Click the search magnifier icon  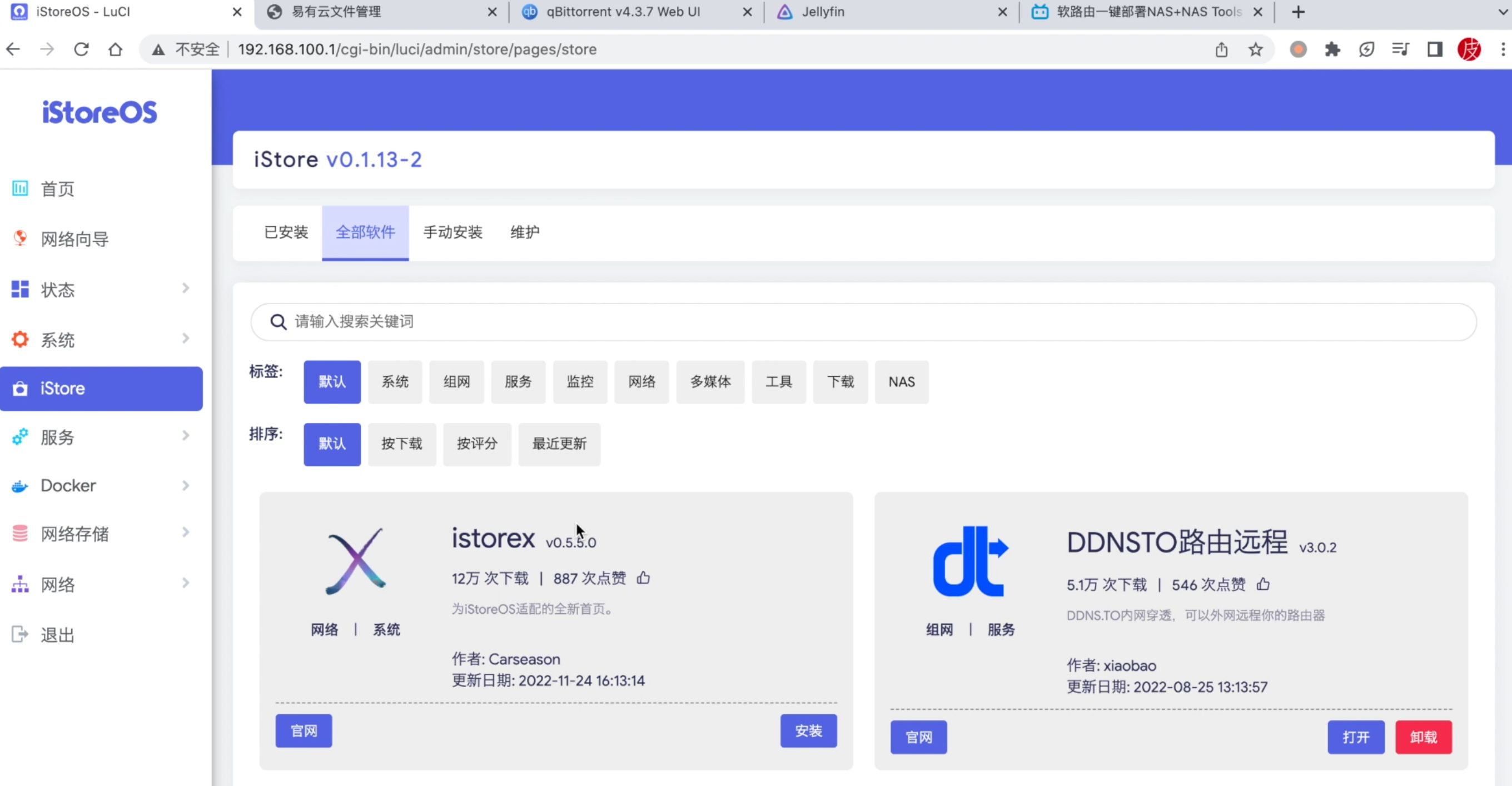click(x=278, y=322)
